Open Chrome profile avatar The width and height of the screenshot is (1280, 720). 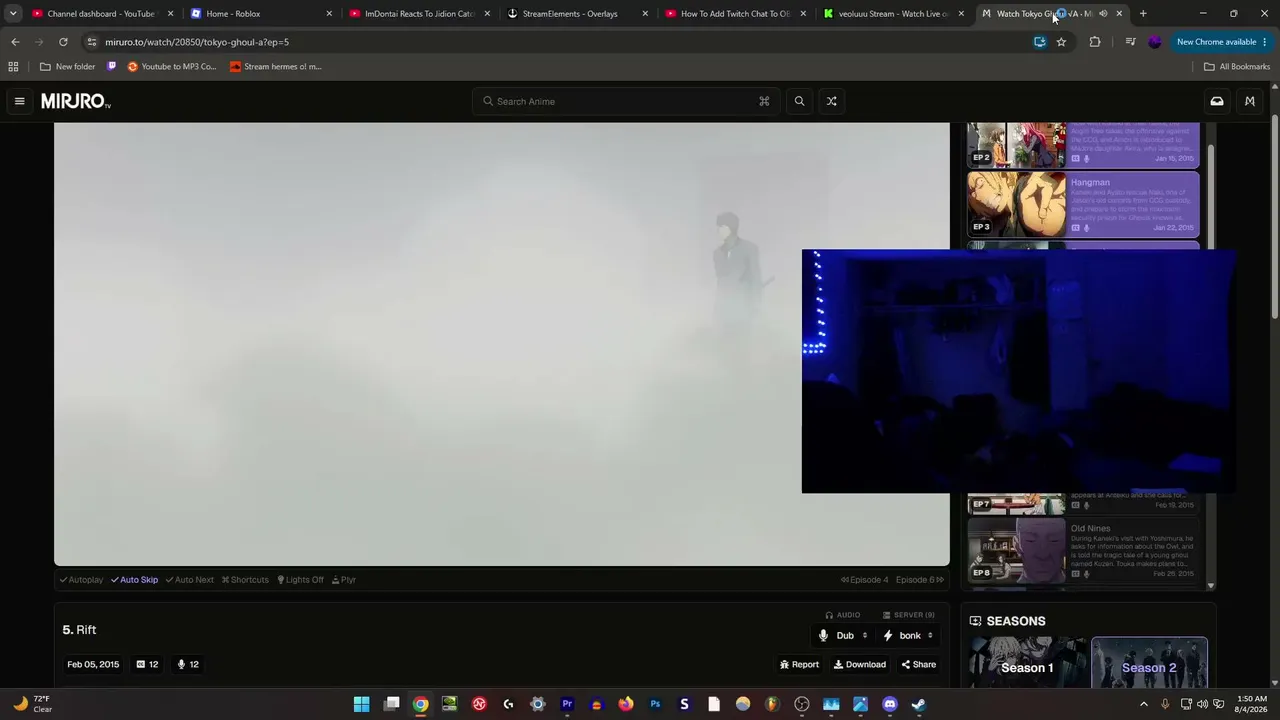pos(1155,42)
